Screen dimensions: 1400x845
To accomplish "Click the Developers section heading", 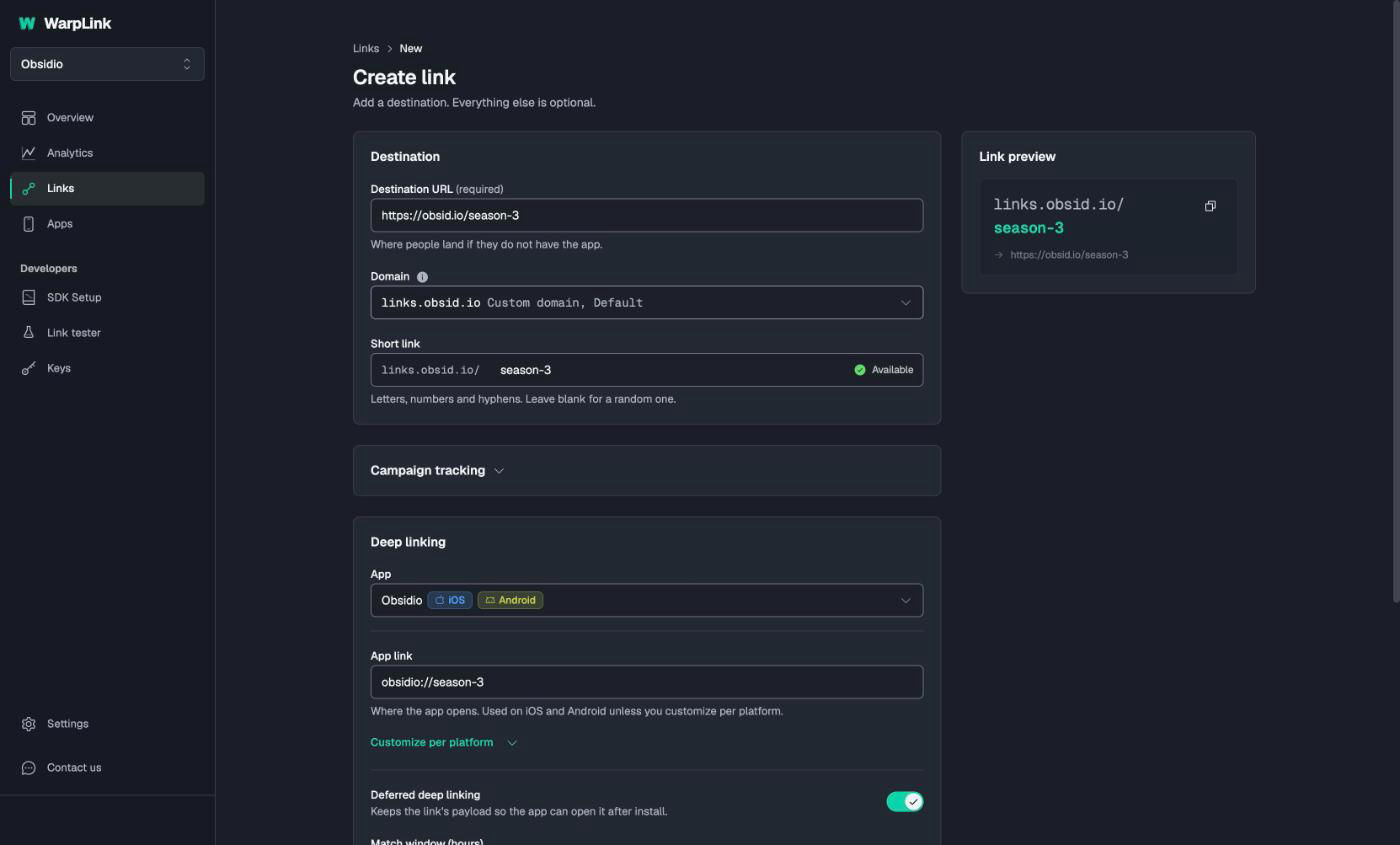I will pyautogui.click(x=49, y=269).
